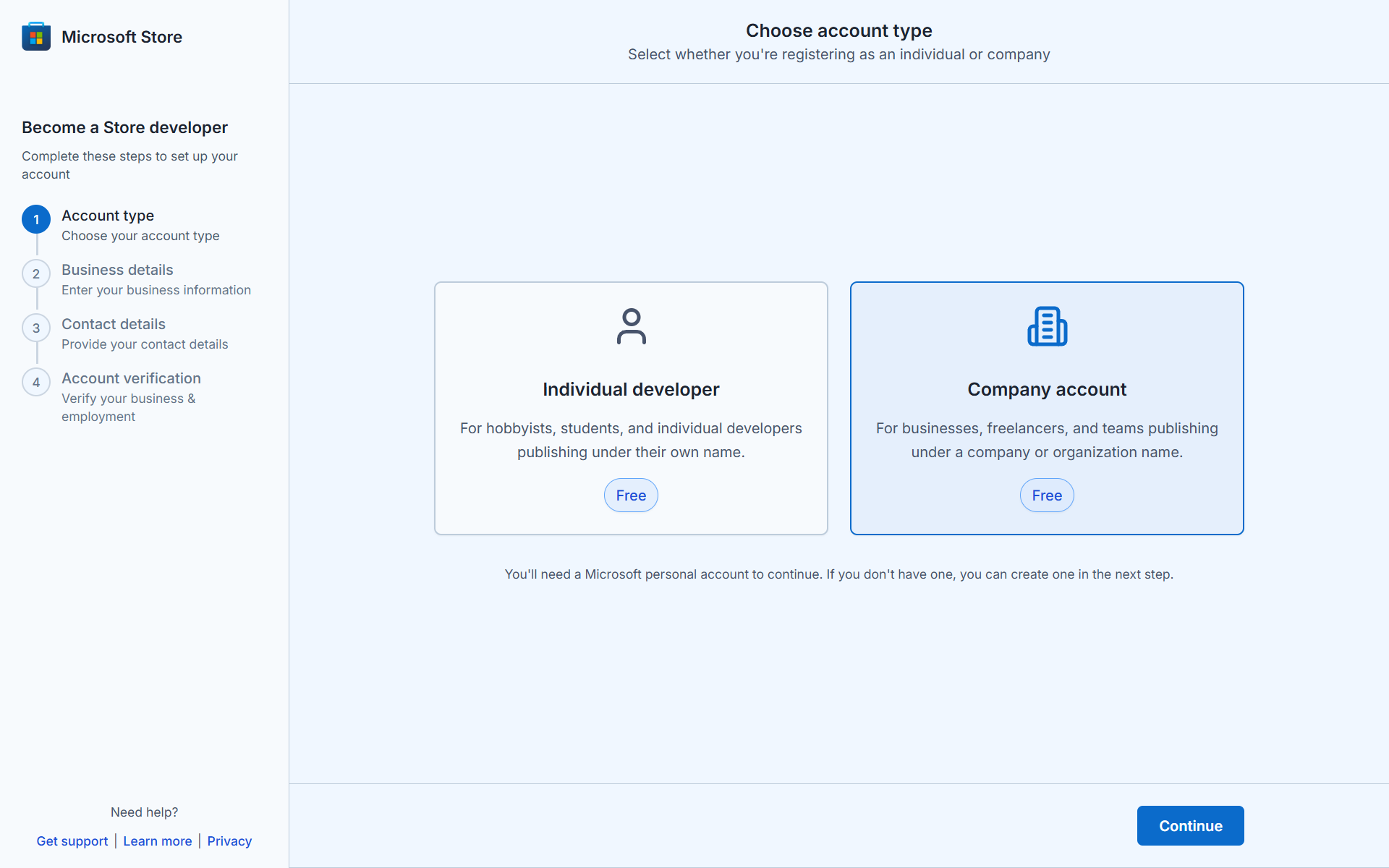Click step 3 Contact details circle indicator
This screenshot has height=868, width=1389.
tap(36, 328)
